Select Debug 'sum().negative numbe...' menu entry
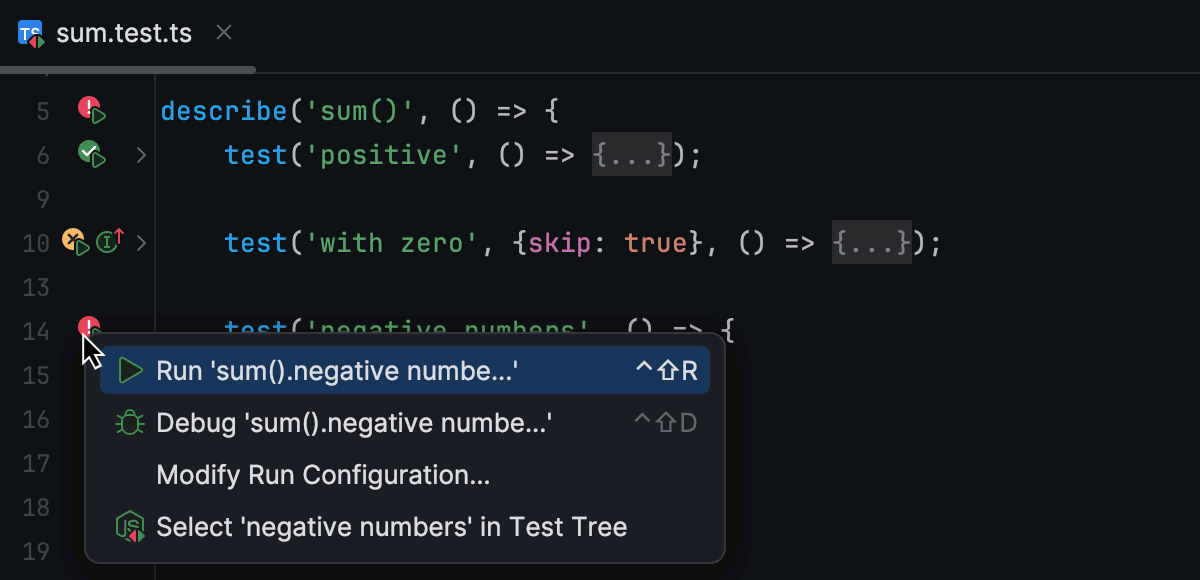Screen dimensions: 1200x580 (405, 423)
